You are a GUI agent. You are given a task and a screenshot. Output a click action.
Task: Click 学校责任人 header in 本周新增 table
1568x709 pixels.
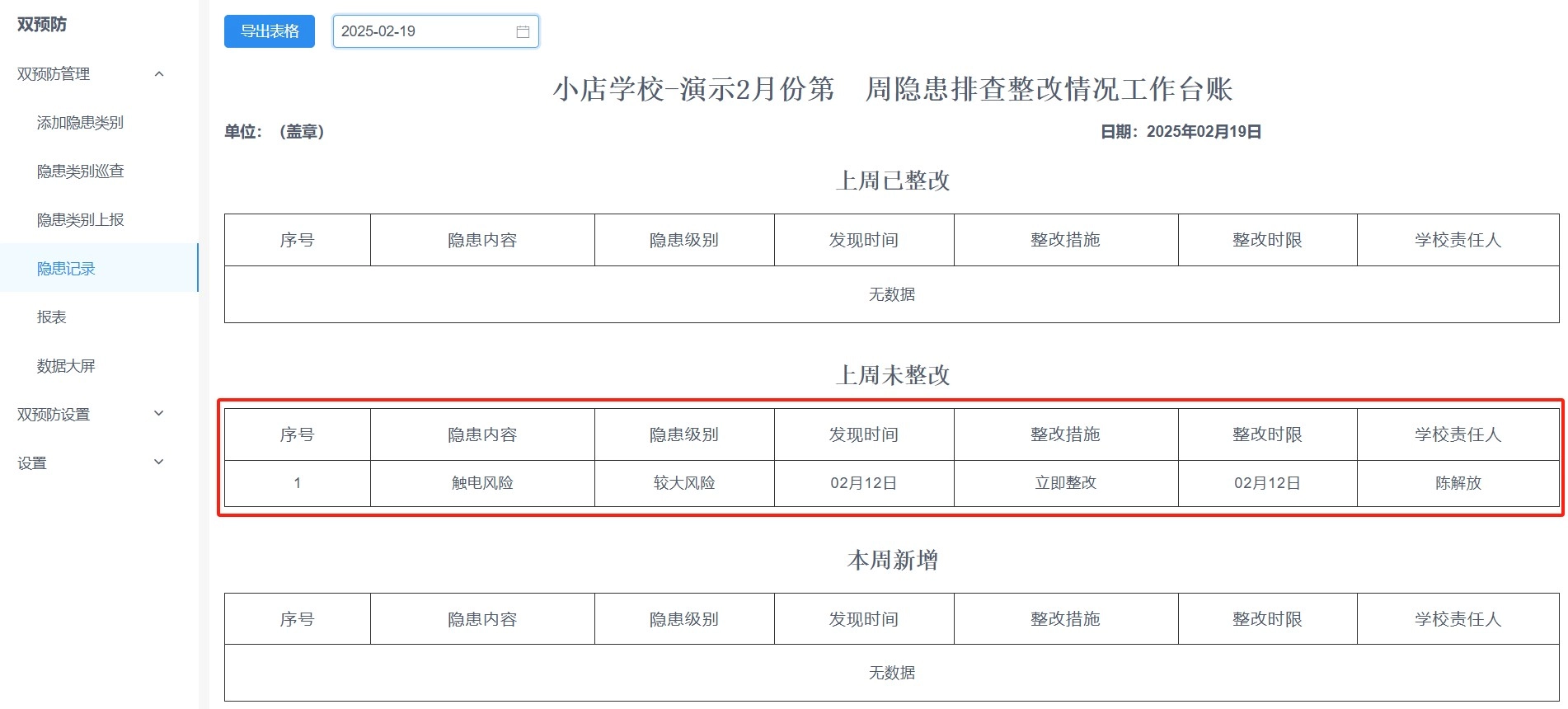pos(1458,619)
